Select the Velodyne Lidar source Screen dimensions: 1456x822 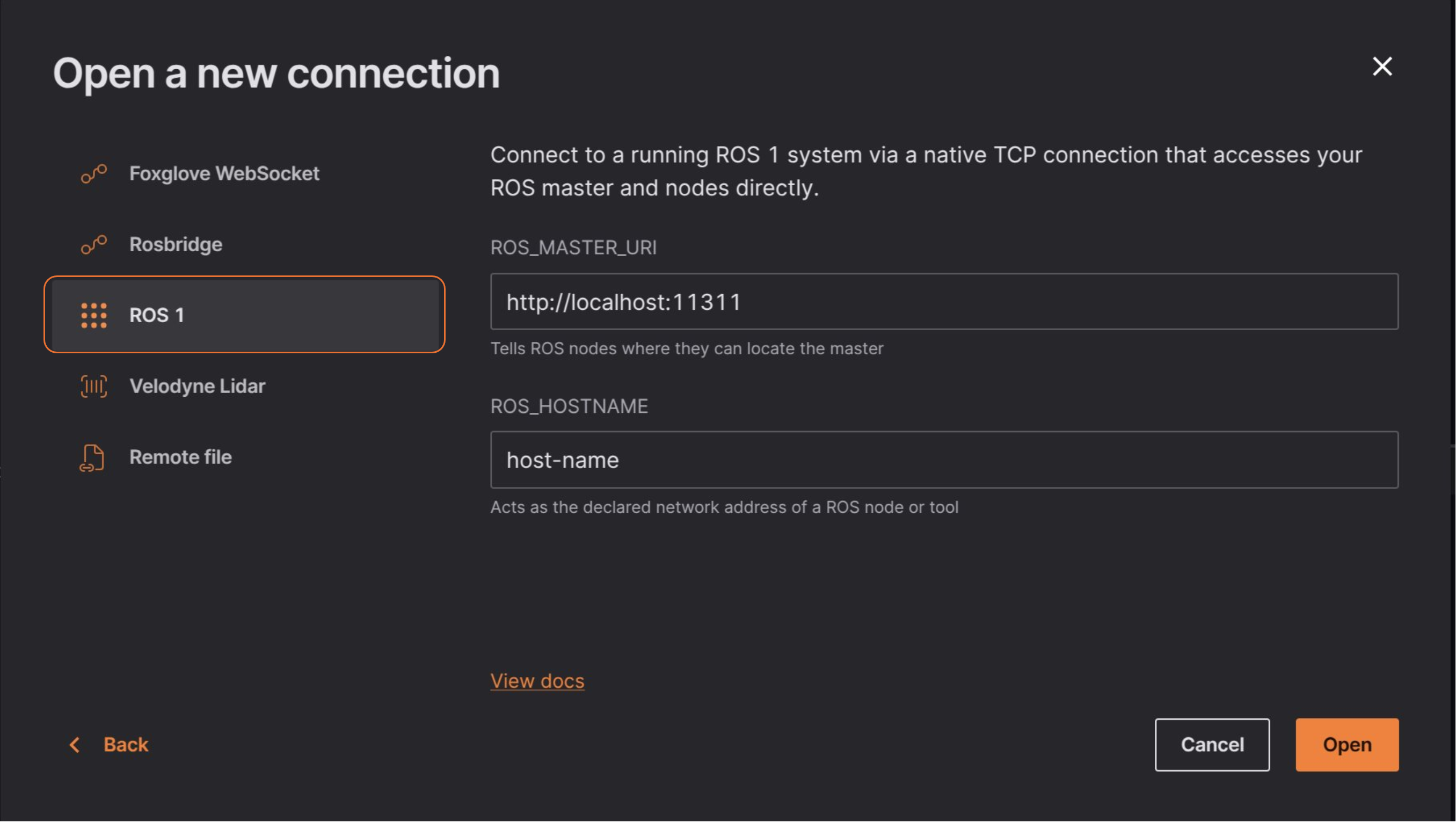244,387
